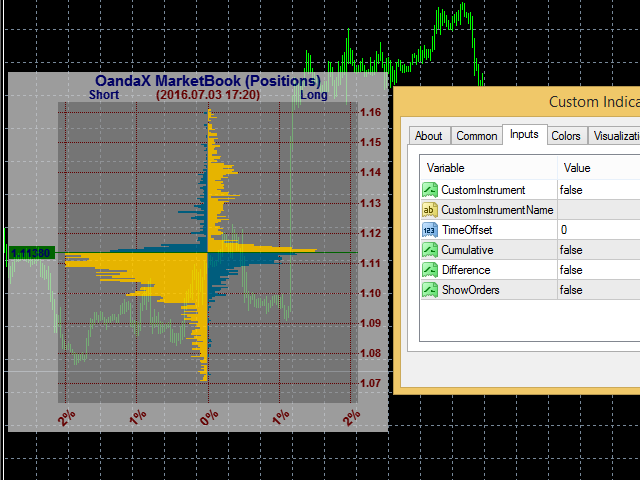Click the Difference boolean variable icon
This screenshot has height=480, width=640.
[x=430, y=270]
